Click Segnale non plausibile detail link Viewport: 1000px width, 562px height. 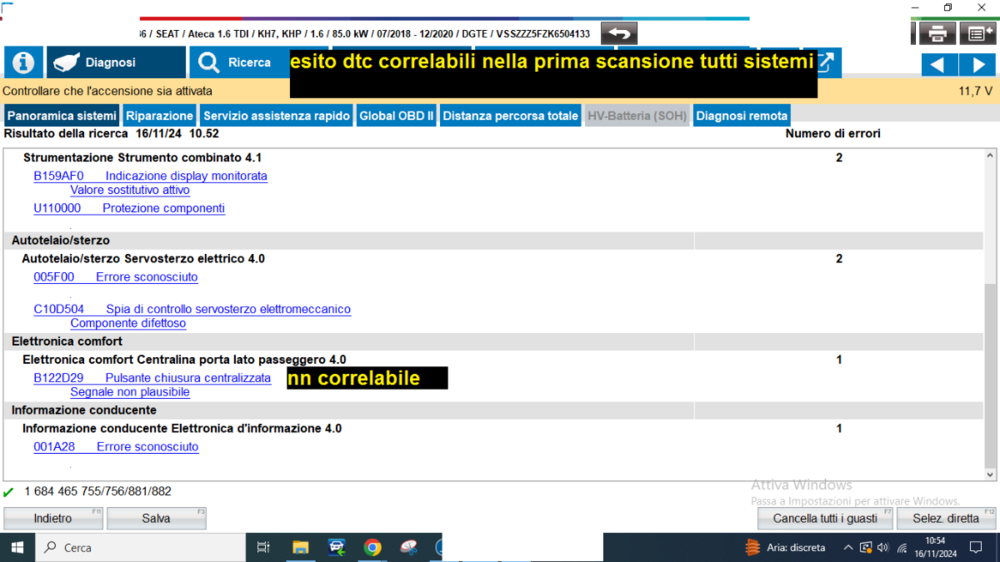point(129,392)
